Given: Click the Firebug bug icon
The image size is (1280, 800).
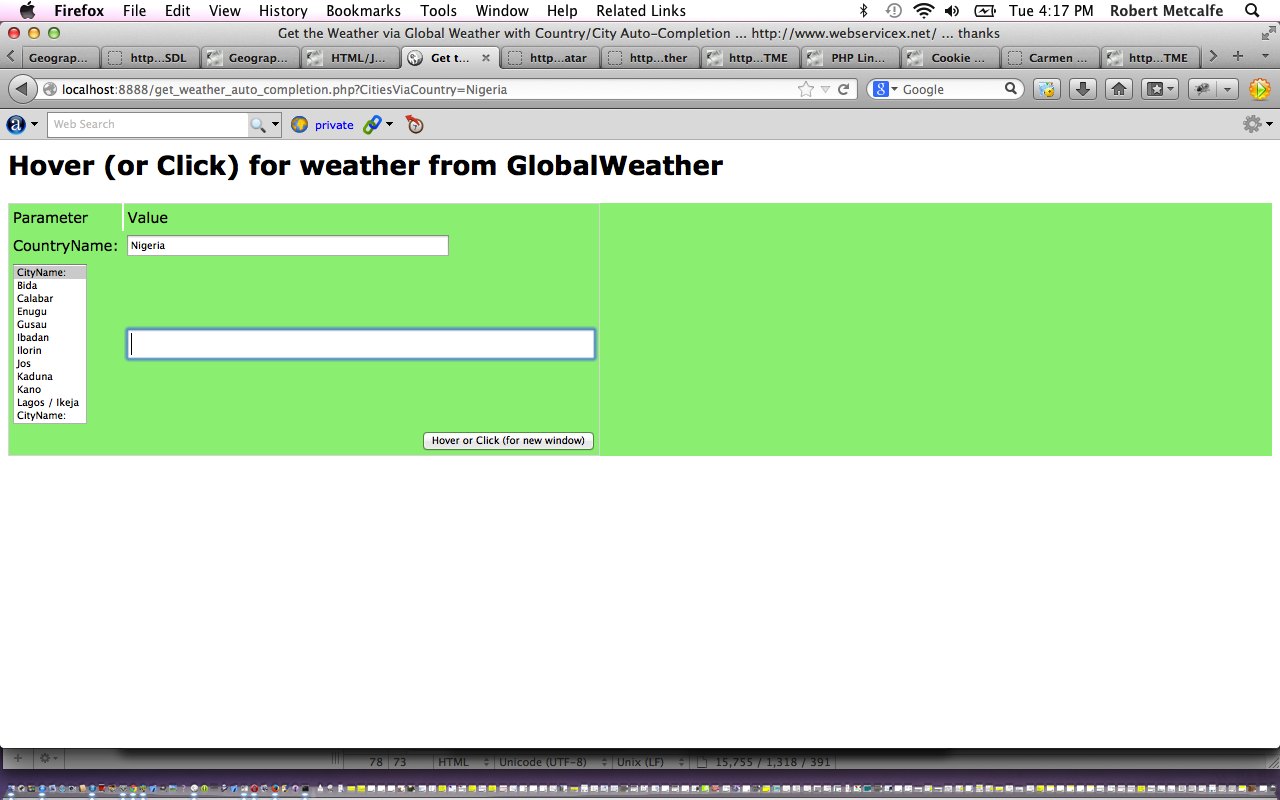Looking at the screenshot, I should pyautogui.click(x=1203, y=89).
